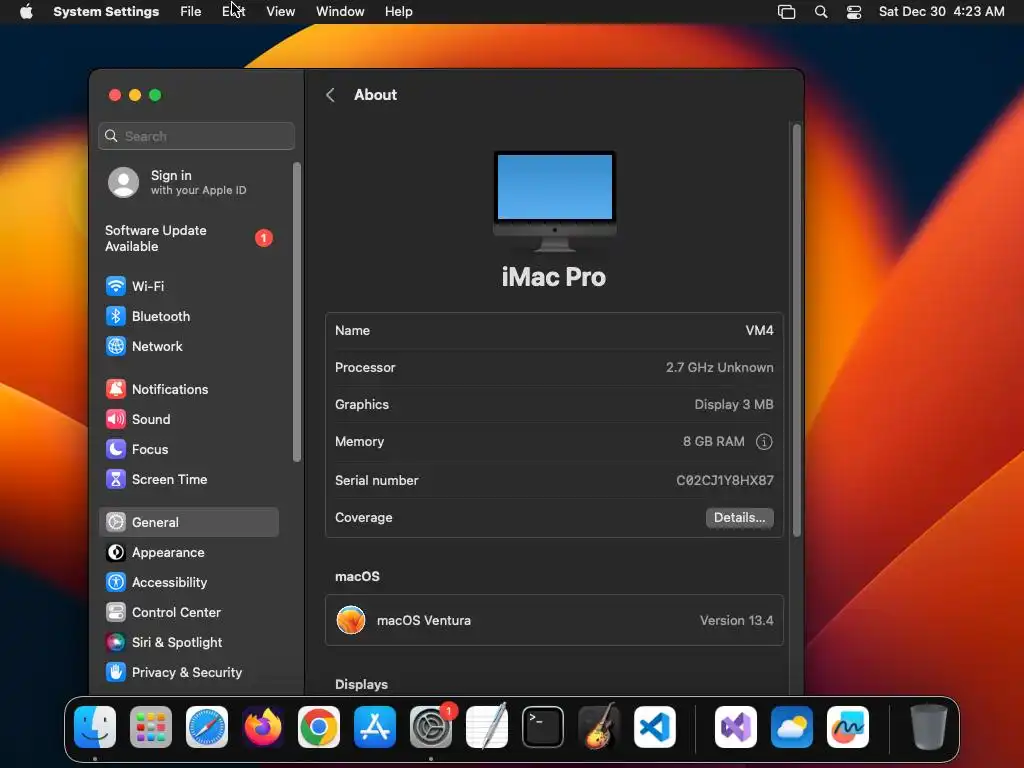Launch Terminal from the Dock
This screenshot has width=1024, height=768.
coord(543,727)
